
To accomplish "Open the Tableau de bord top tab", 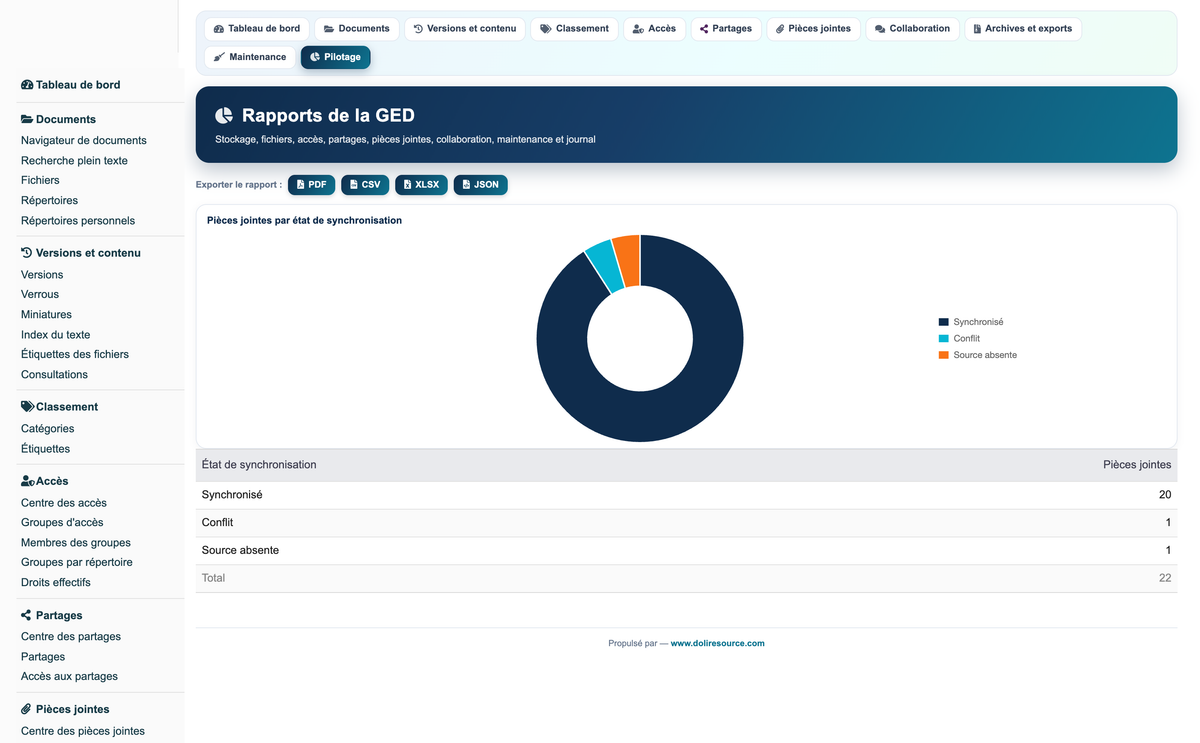I will [256, 29].
